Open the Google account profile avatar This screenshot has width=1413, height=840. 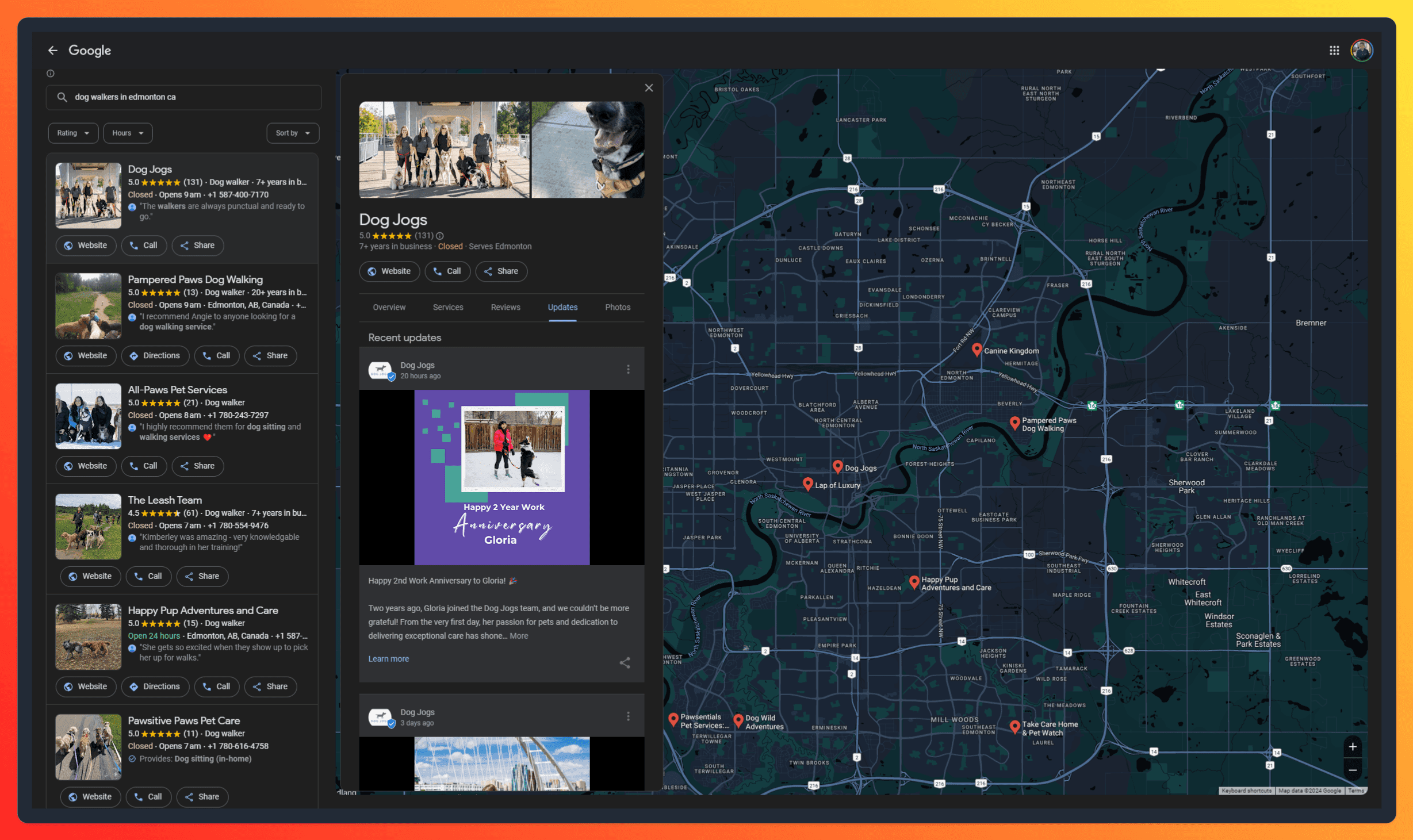coord(1362,51)
